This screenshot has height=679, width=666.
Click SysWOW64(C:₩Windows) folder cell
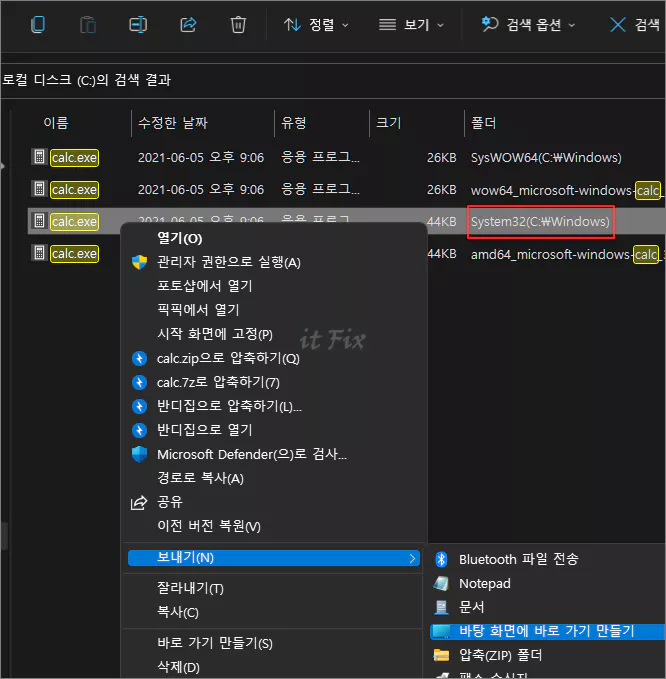pos(546,158)
